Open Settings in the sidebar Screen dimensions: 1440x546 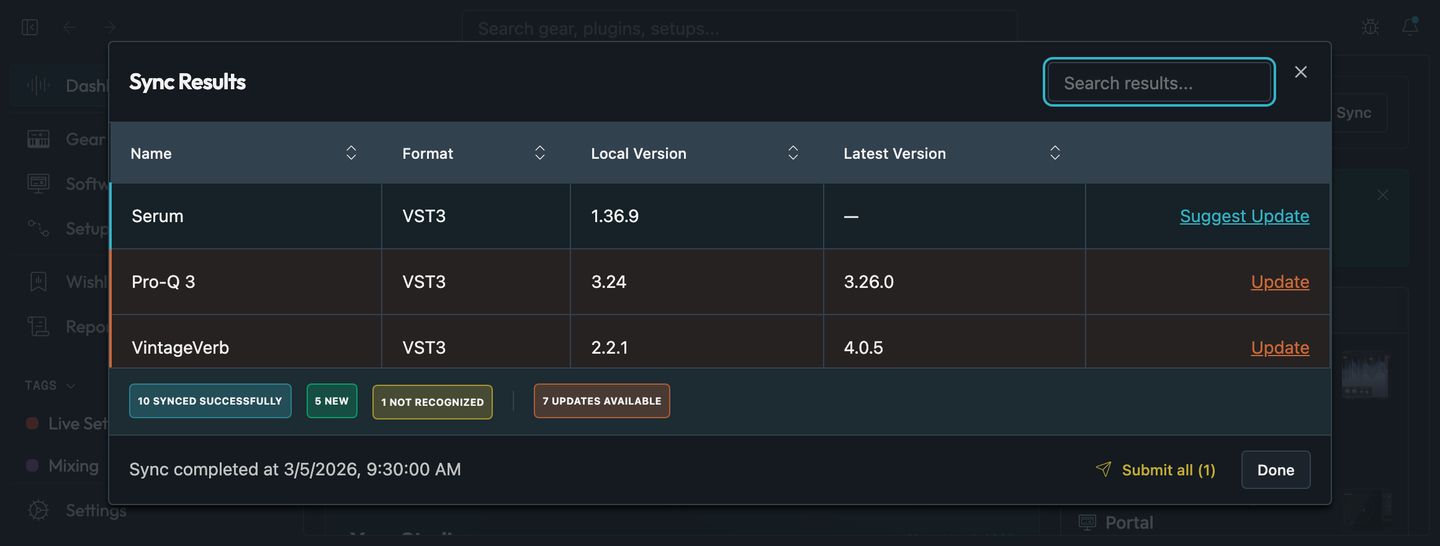76,510
